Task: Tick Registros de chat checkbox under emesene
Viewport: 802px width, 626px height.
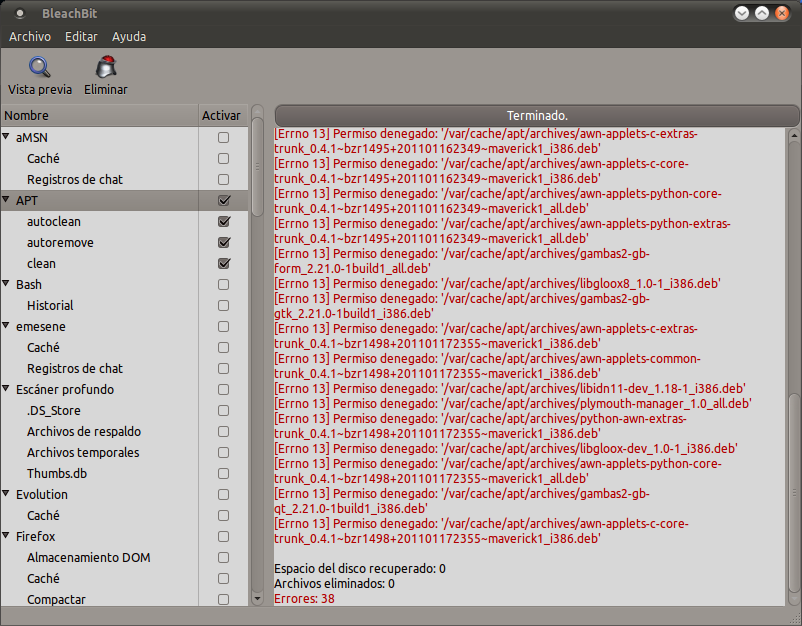Action: point(224,368)
